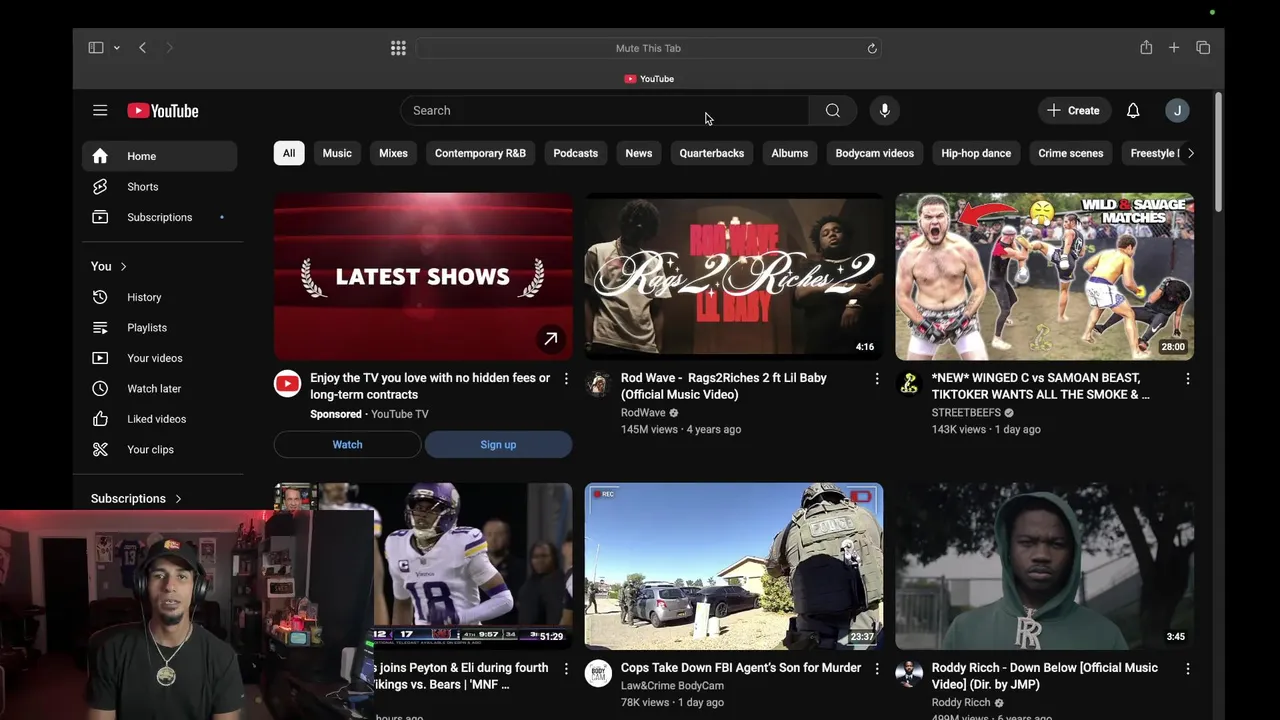Open the STREETBEEFS channel link
1280x720 pixels.
[966, 413]
